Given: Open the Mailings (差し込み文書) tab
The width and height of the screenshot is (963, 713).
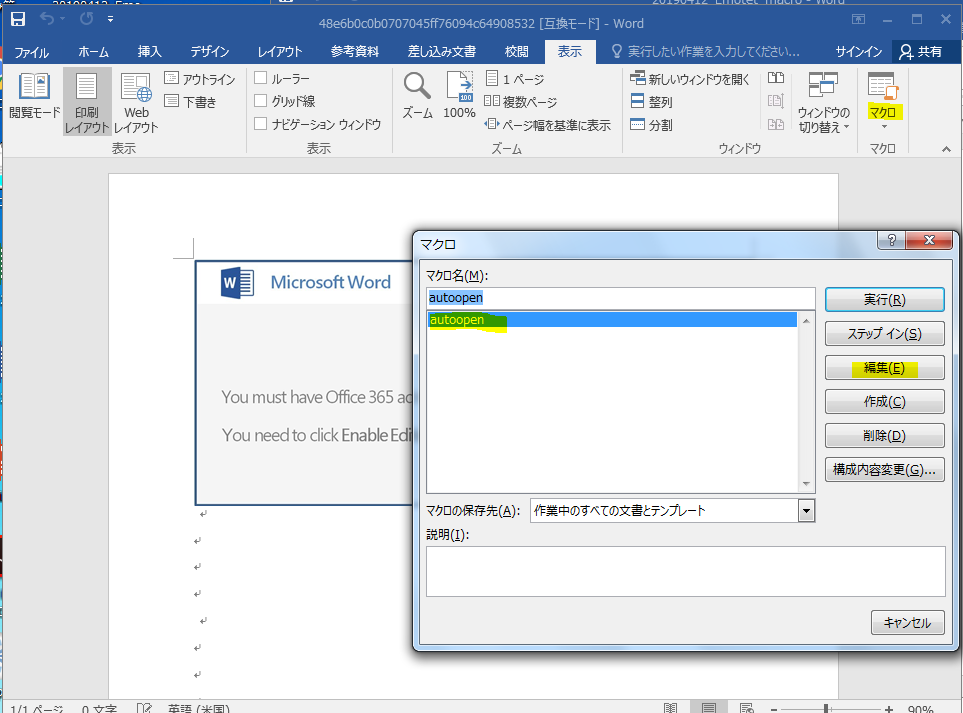Looking at the screenshot, I should [442, 52].
